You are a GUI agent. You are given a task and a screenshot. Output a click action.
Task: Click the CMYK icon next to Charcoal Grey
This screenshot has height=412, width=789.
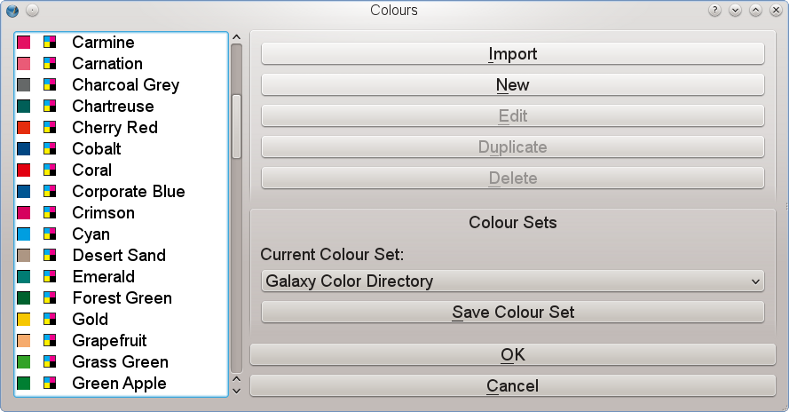coord(49,85)
